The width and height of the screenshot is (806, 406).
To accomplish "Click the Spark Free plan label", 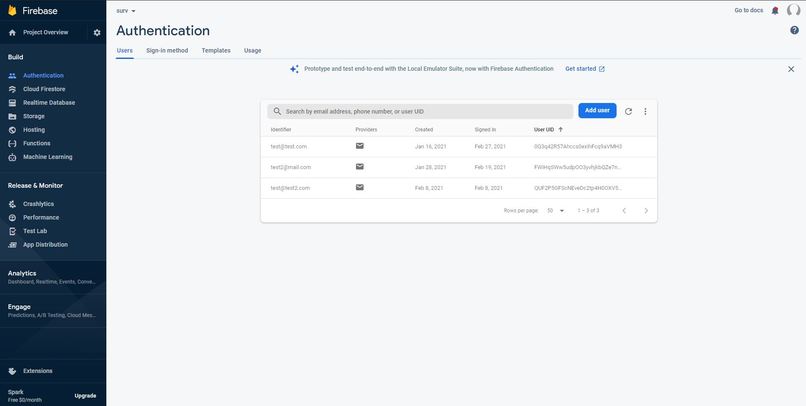I will [x=25, y=396].
